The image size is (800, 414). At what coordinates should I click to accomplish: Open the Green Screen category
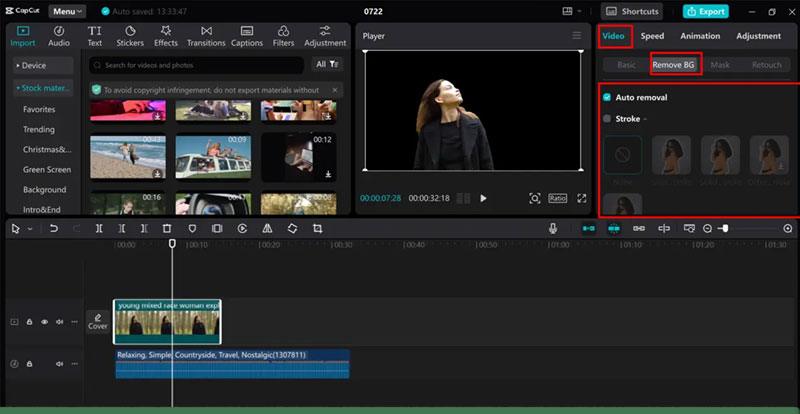click(x=47, y=169)
